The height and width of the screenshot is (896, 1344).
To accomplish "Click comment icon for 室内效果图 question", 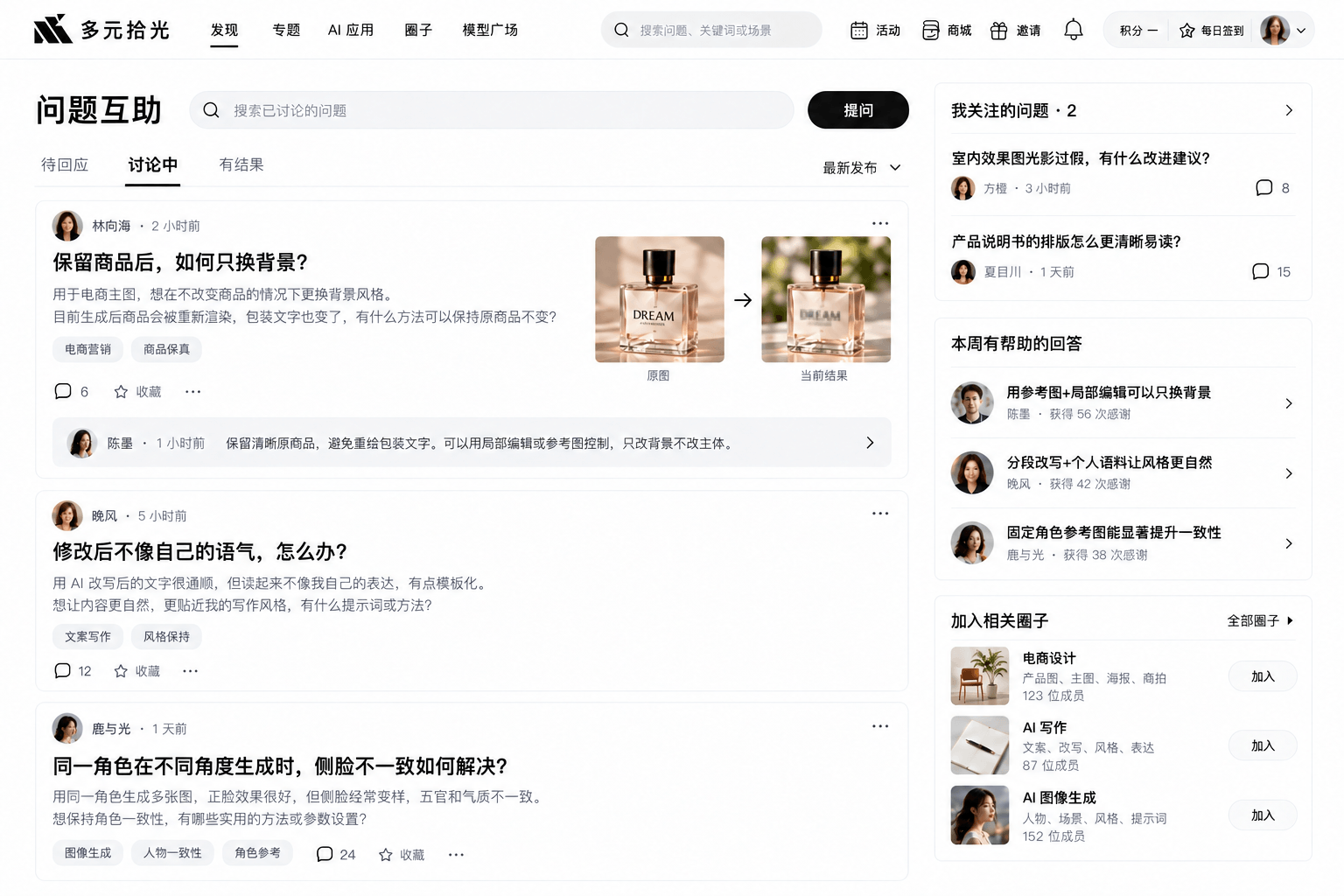I will pos(1263,188).
